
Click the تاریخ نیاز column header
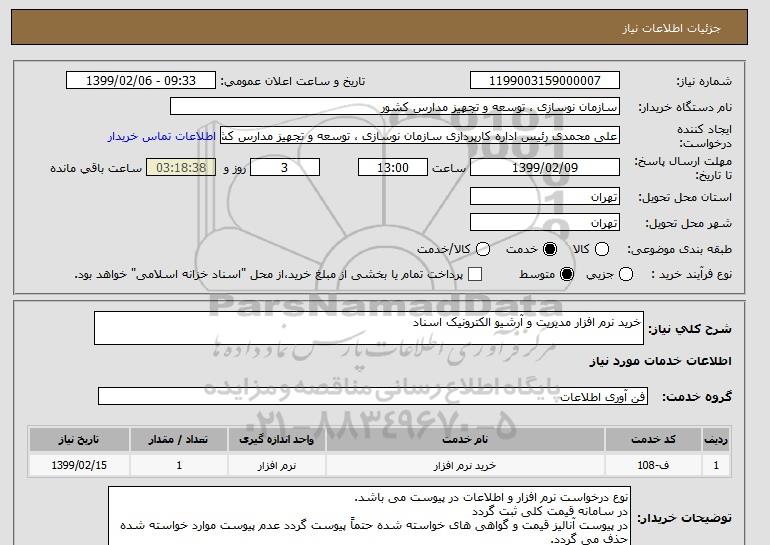(79, 439)
